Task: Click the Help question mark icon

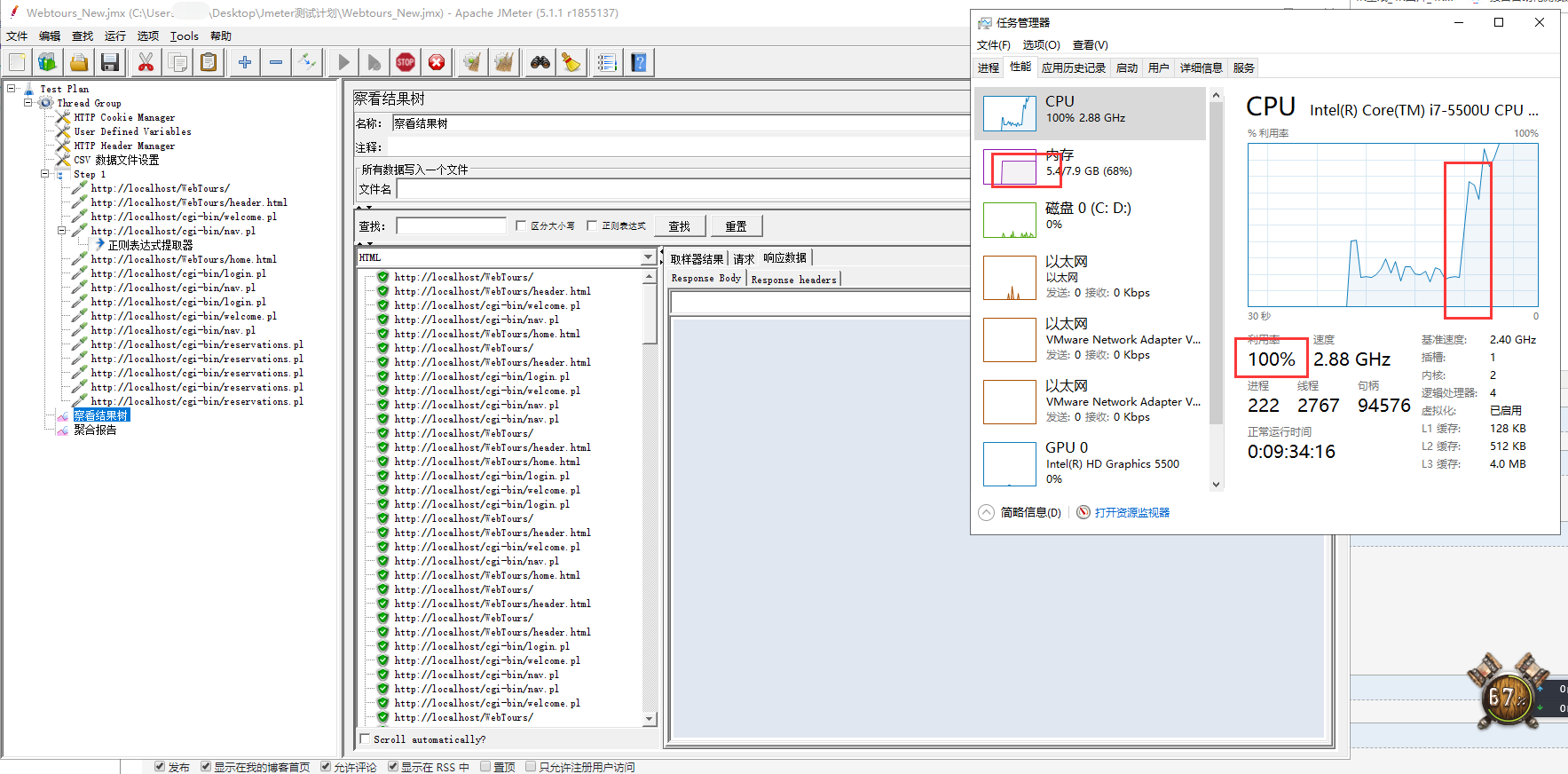Action: coord(639,62)
